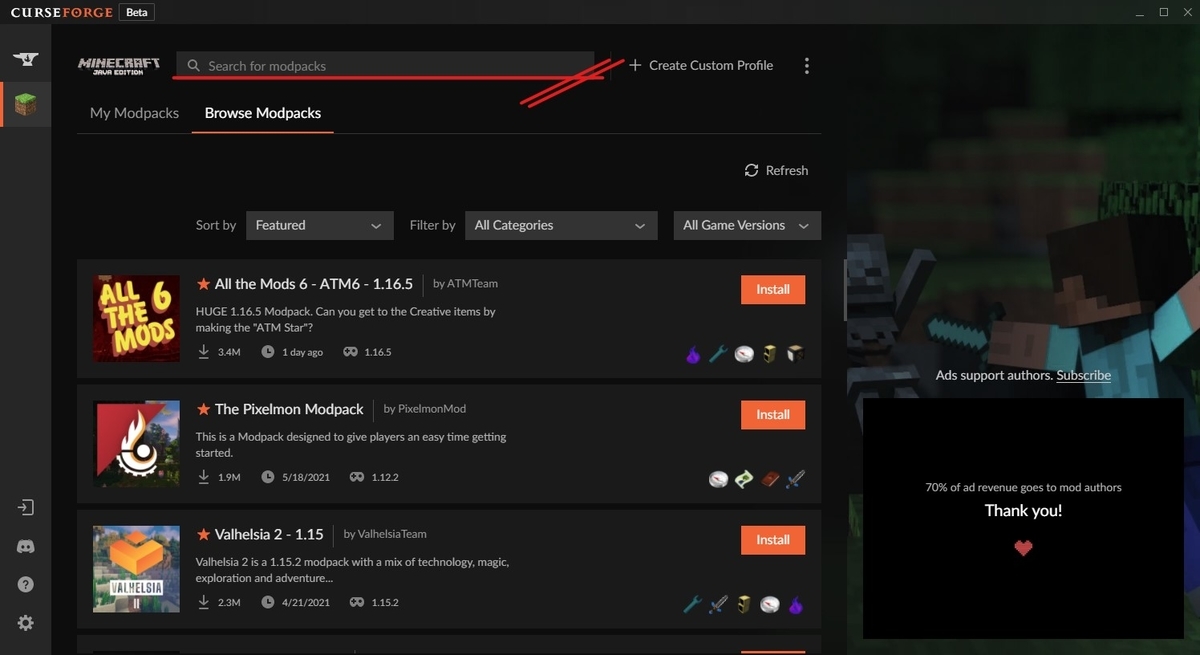Screen dimensions: 1200x655
Task: Open the Valhelsia 2 thumbnail
Action: pyautogui.click(x=136, y=570)
